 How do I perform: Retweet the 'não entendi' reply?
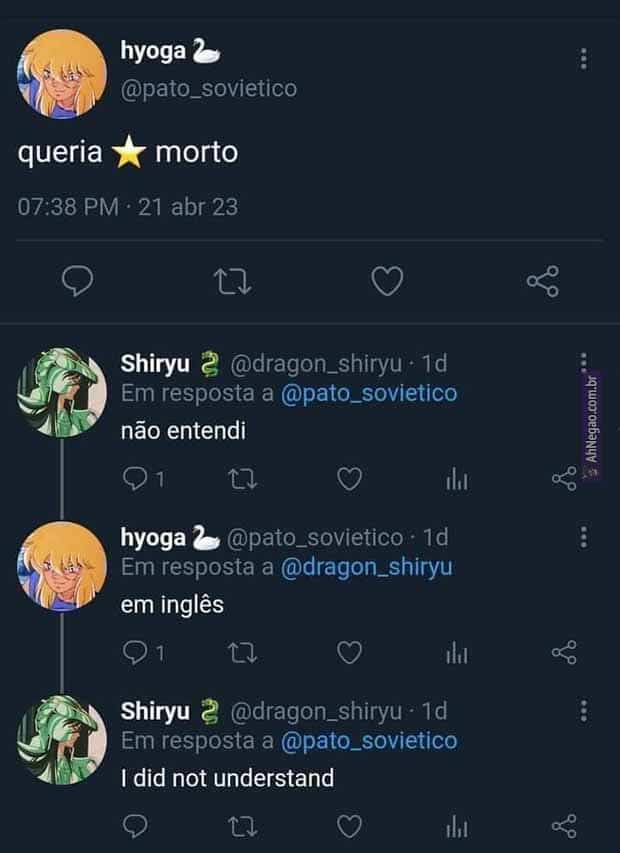pos(242,480)
